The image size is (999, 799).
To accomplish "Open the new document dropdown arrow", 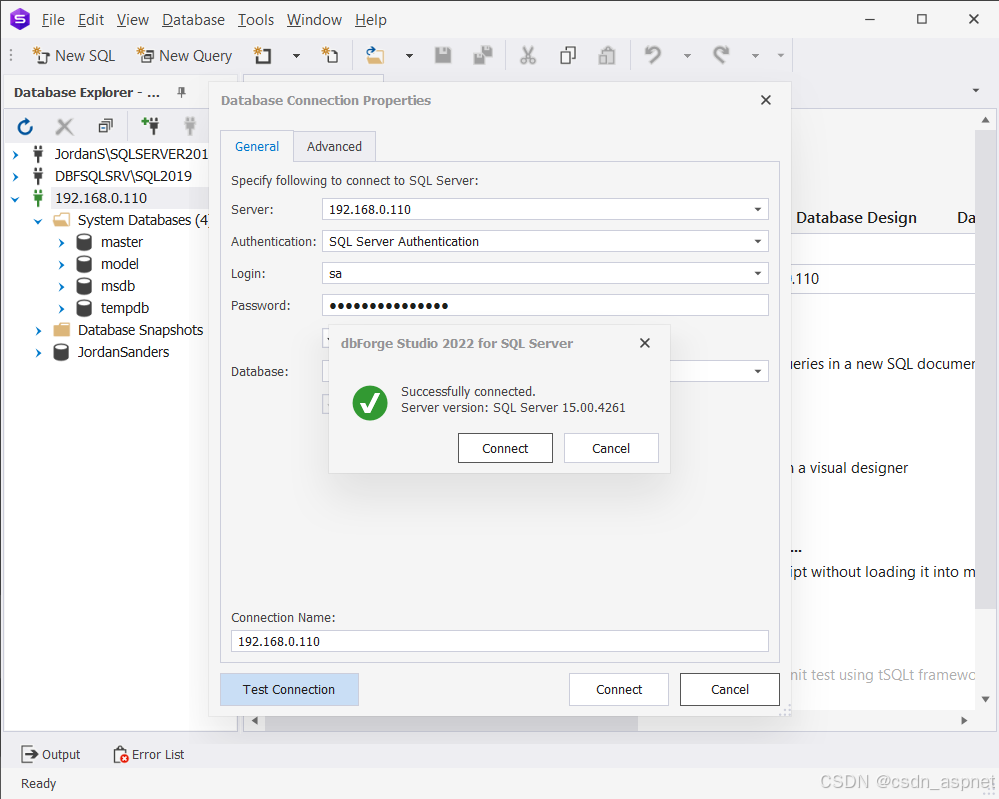I will 296,56.
